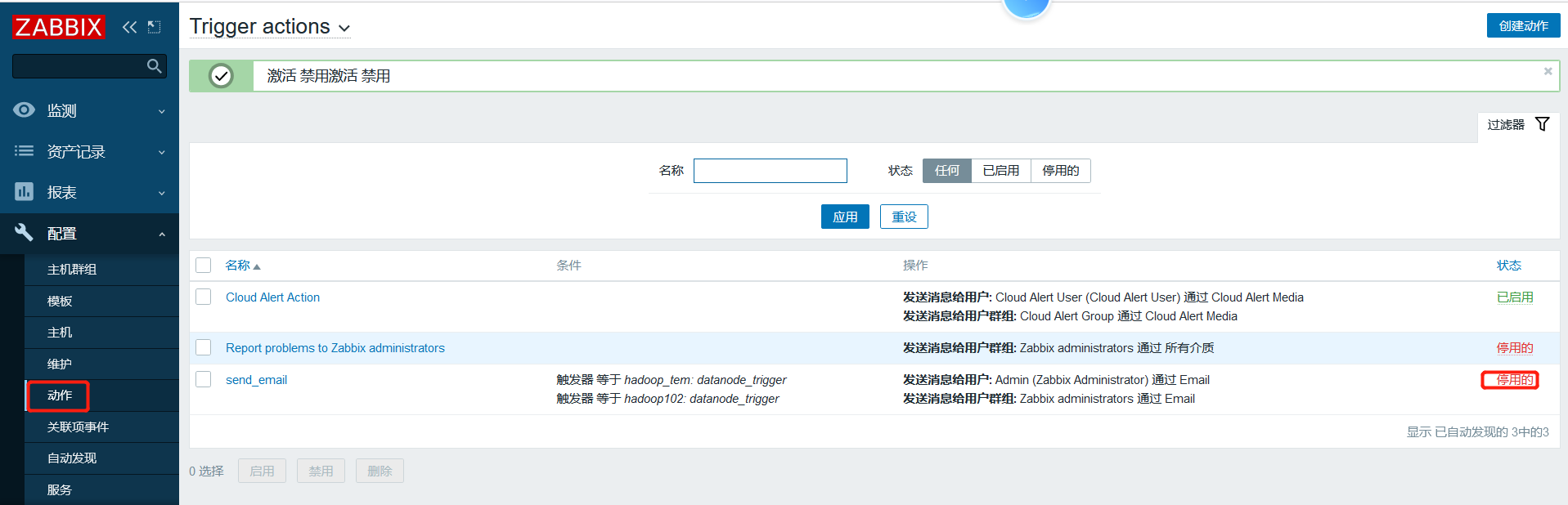Viewport: 1568px width, 505px height.
Task: Sort by 状态 column header
Action: pos(1509,266)
